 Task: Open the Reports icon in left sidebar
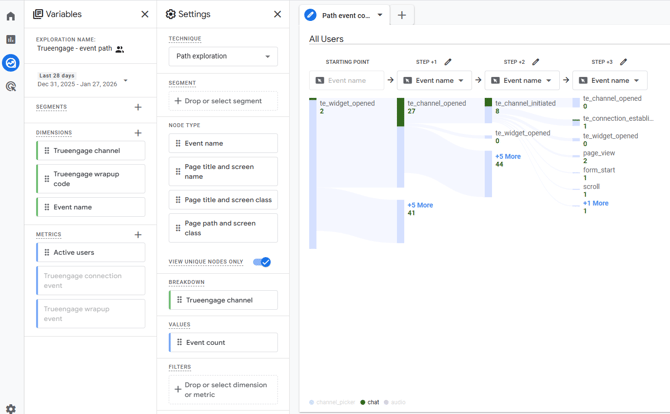point(11,40)
